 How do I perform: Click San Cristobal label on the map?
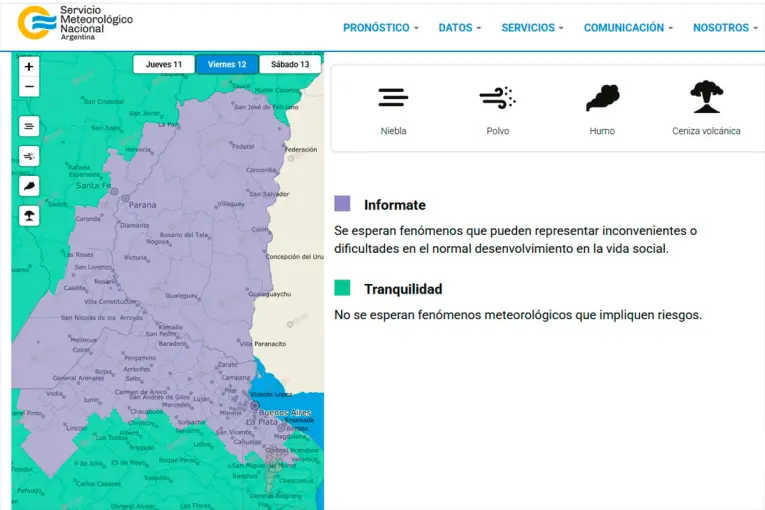click(x=103, y=102)
